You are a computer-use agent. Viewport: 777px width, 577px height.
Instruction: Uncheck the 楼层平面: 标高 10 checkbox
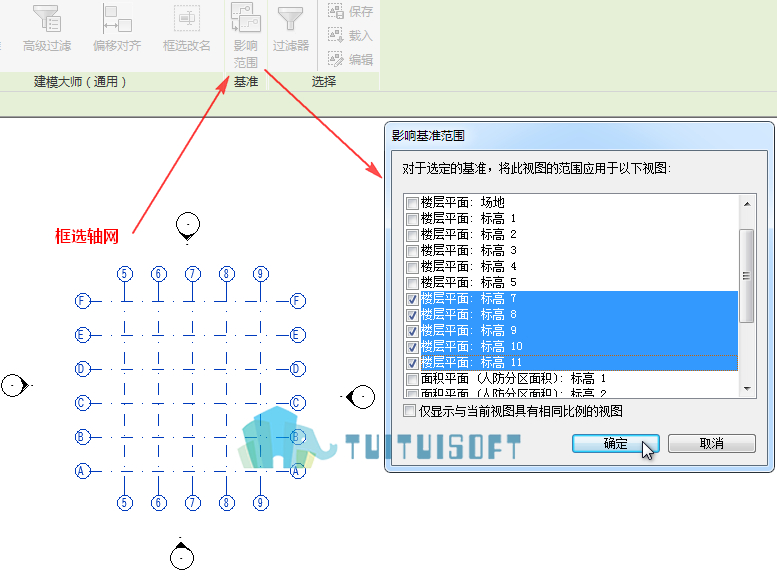click(x=412, y=347)
